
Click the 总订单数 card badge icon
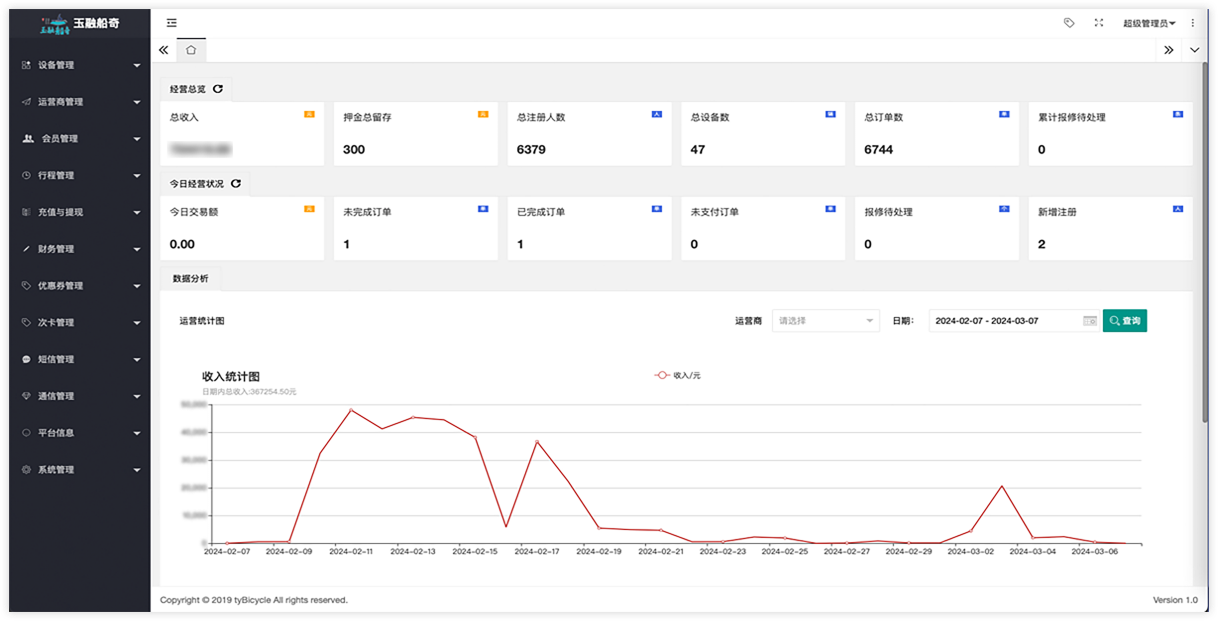(1004, 115)
